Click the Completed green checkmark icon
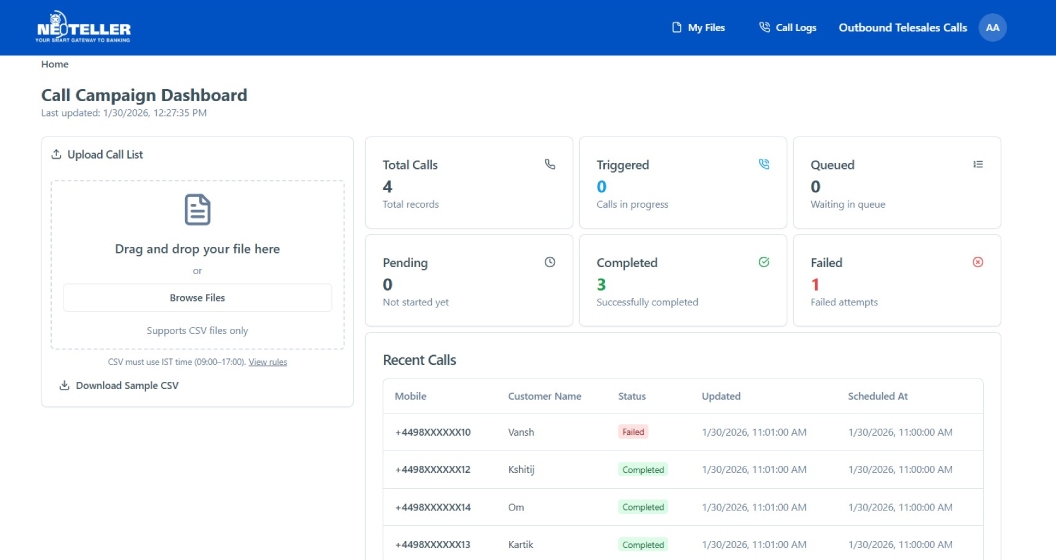 click(764, 262)
